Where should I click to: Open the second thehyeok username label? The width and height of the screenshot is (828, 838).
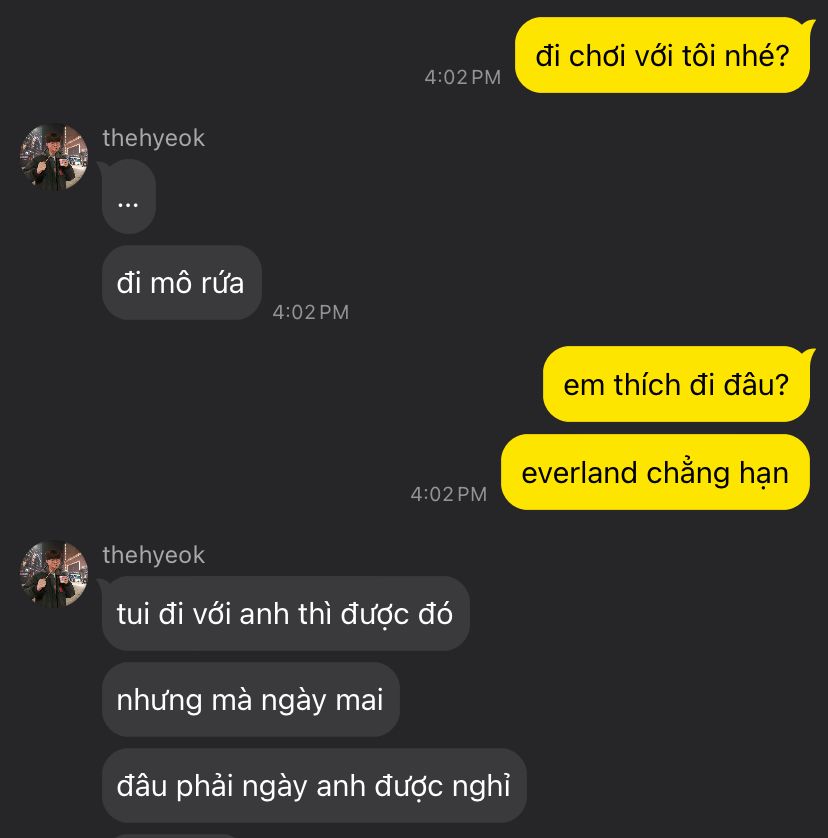153,555
